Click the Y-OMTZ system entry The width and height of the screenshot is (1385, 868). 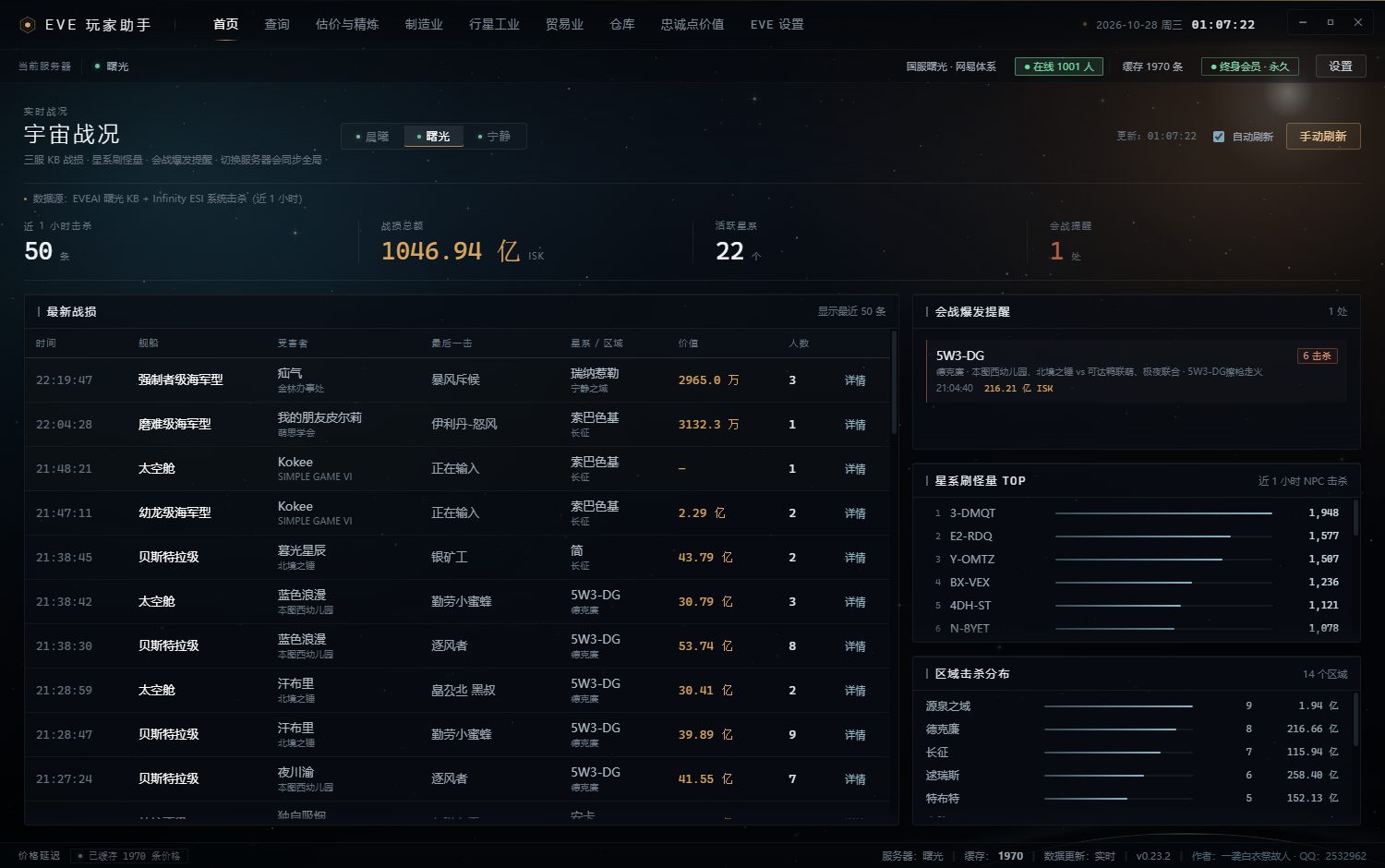(972, 560)
